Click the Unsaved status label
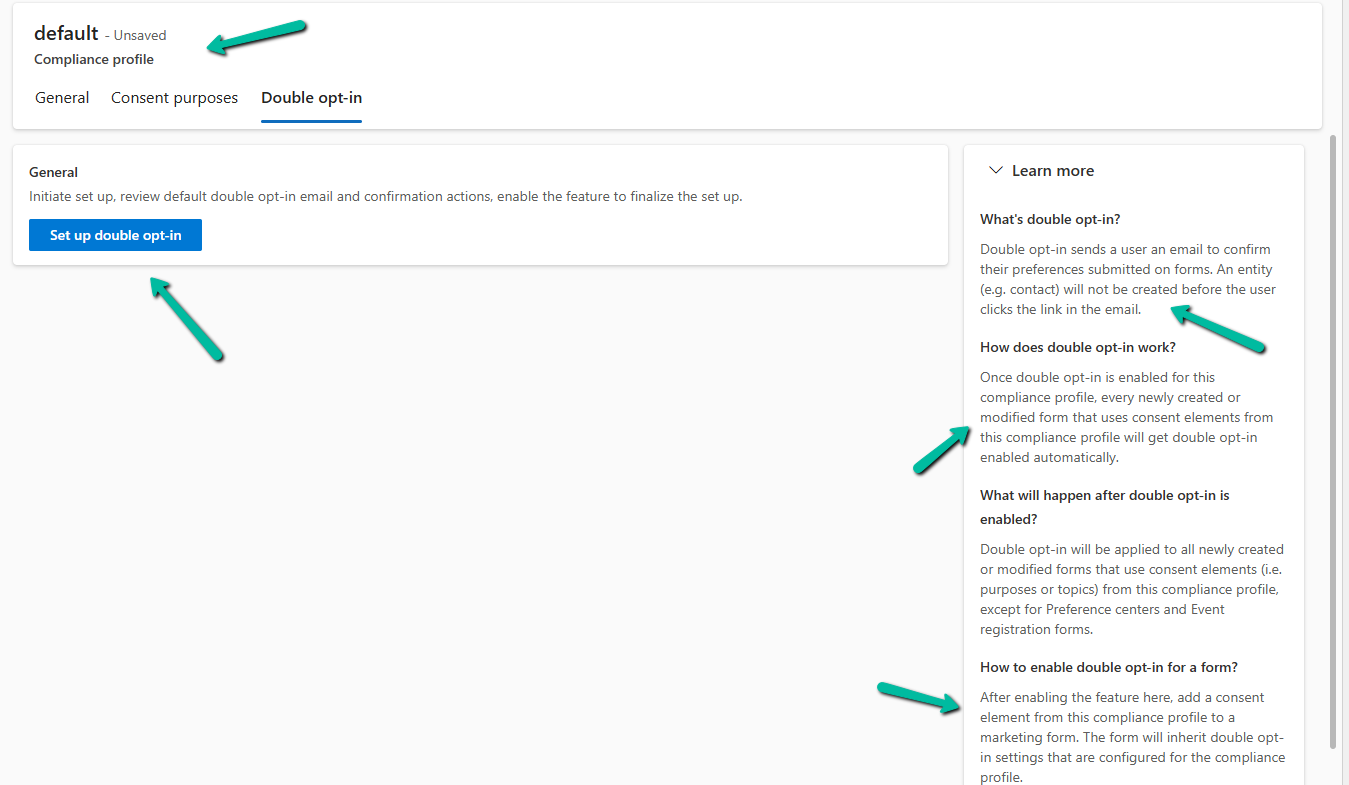Image resolution: width=1349 pixels, height=785 pixels. tap(138, 35)
